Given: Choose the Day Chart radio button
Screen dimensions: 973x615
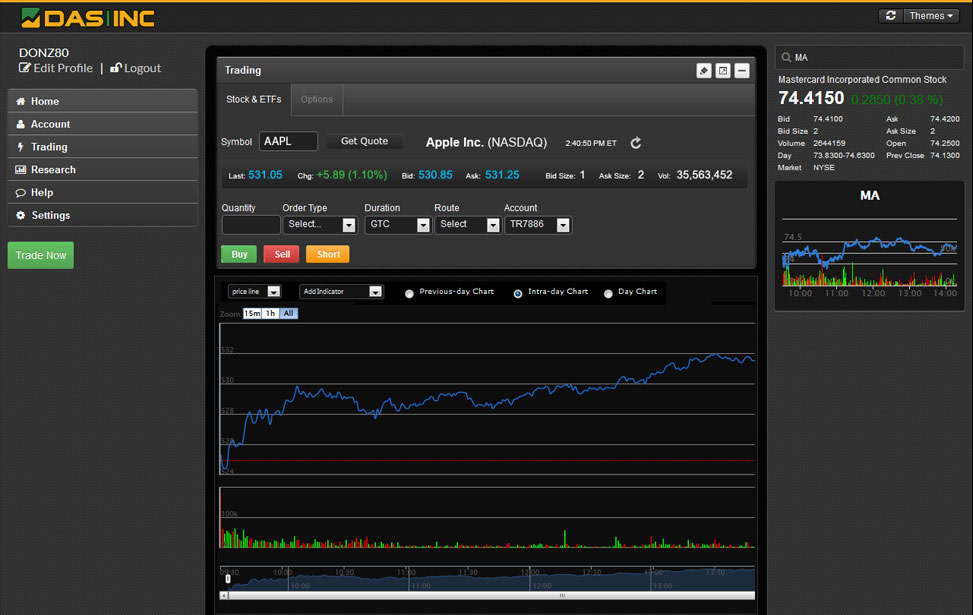Looking at the screenshot, I should point(608,293).
